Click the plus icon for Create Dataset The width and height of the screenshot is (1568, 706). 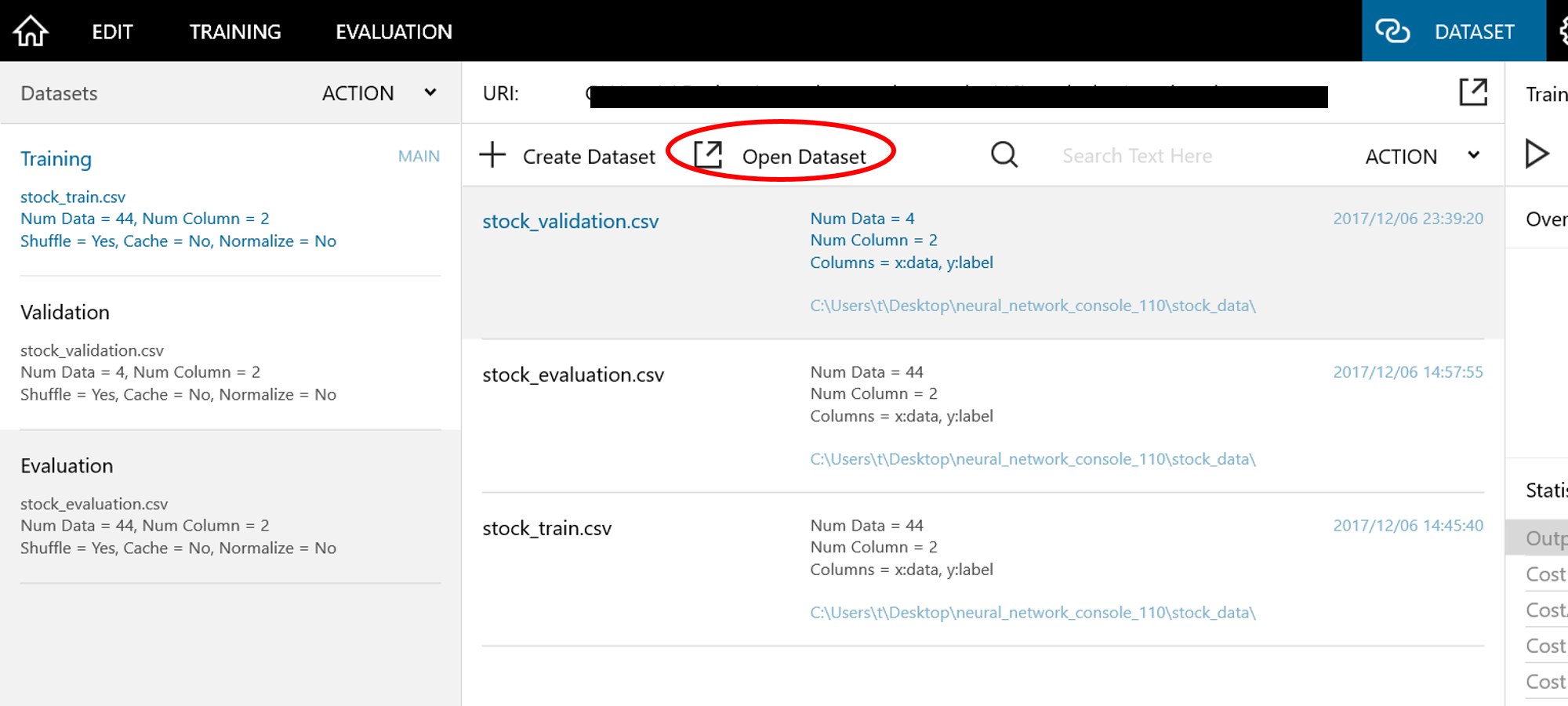(492, 155)
